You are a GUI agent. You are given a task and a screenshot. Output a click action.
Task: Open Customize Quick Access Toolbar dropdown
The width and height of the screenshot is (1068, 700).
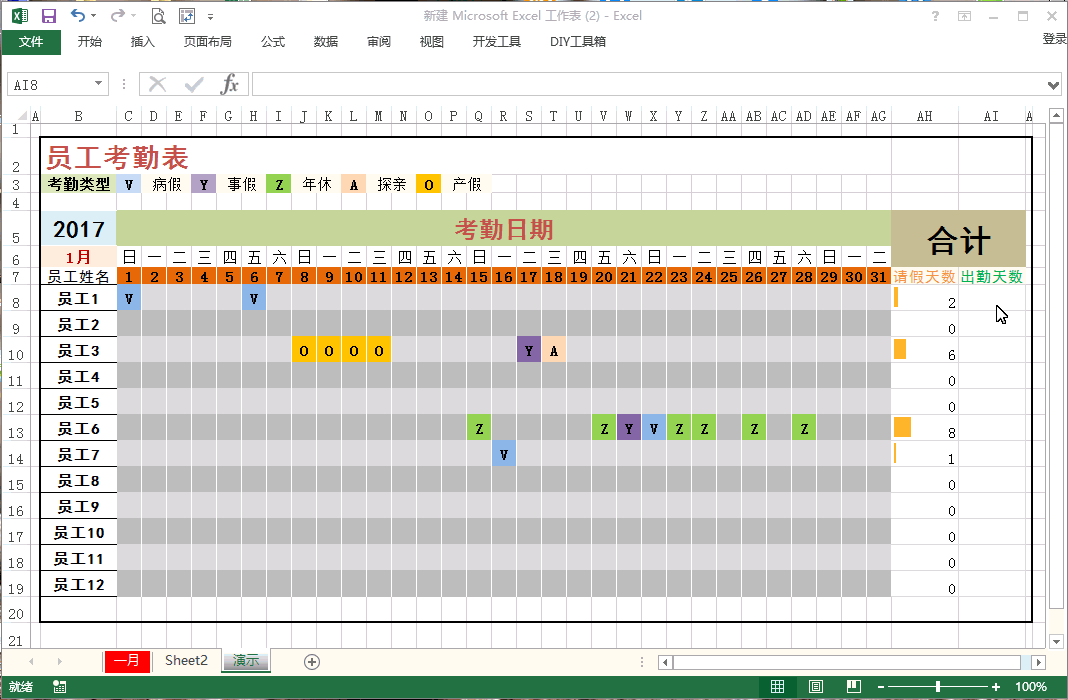(x=211, y=17)
